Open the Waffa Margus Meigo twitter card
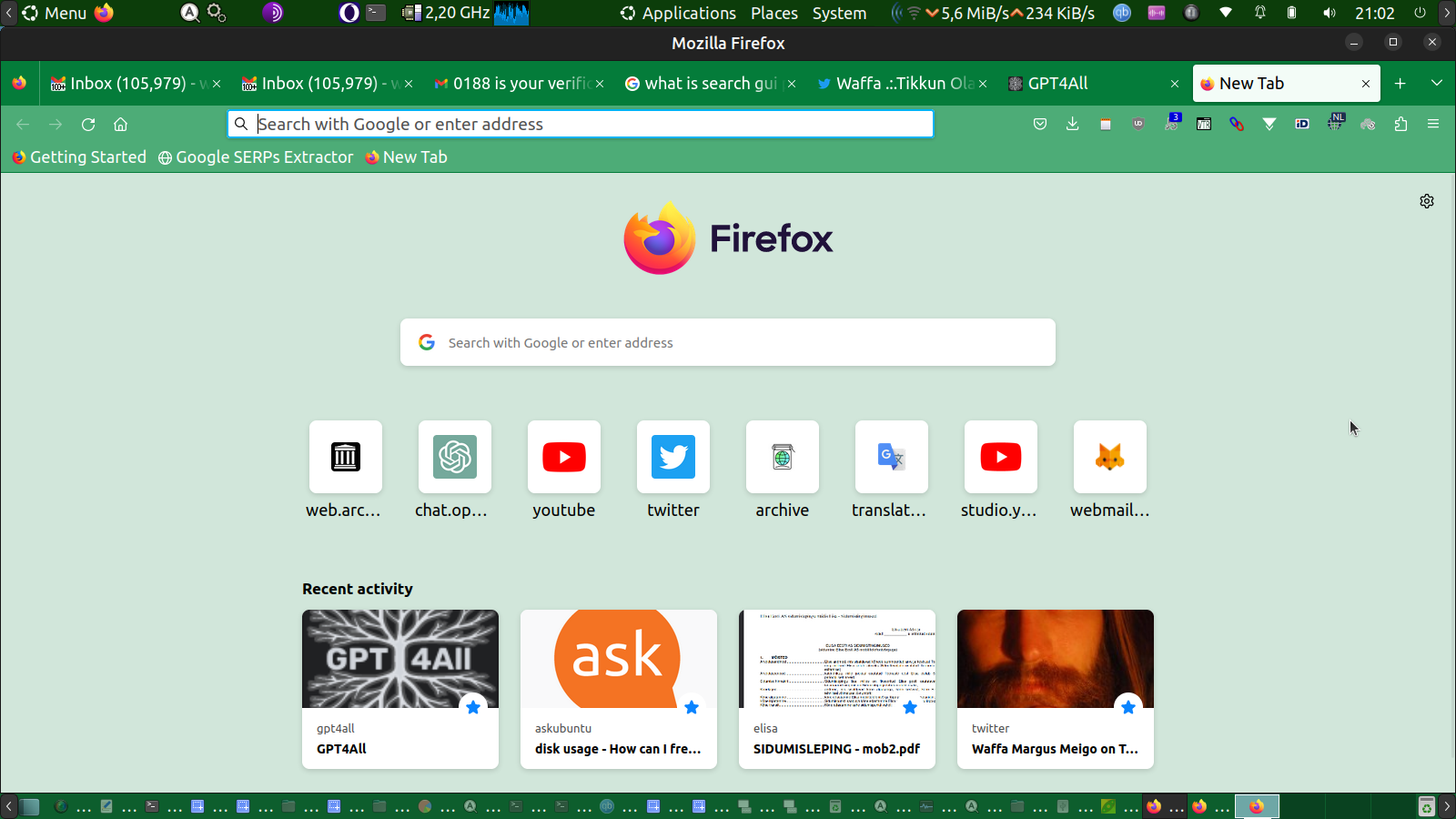Screen dimensions: 1456x819 pyautogui.click(x=1056, y=689)
